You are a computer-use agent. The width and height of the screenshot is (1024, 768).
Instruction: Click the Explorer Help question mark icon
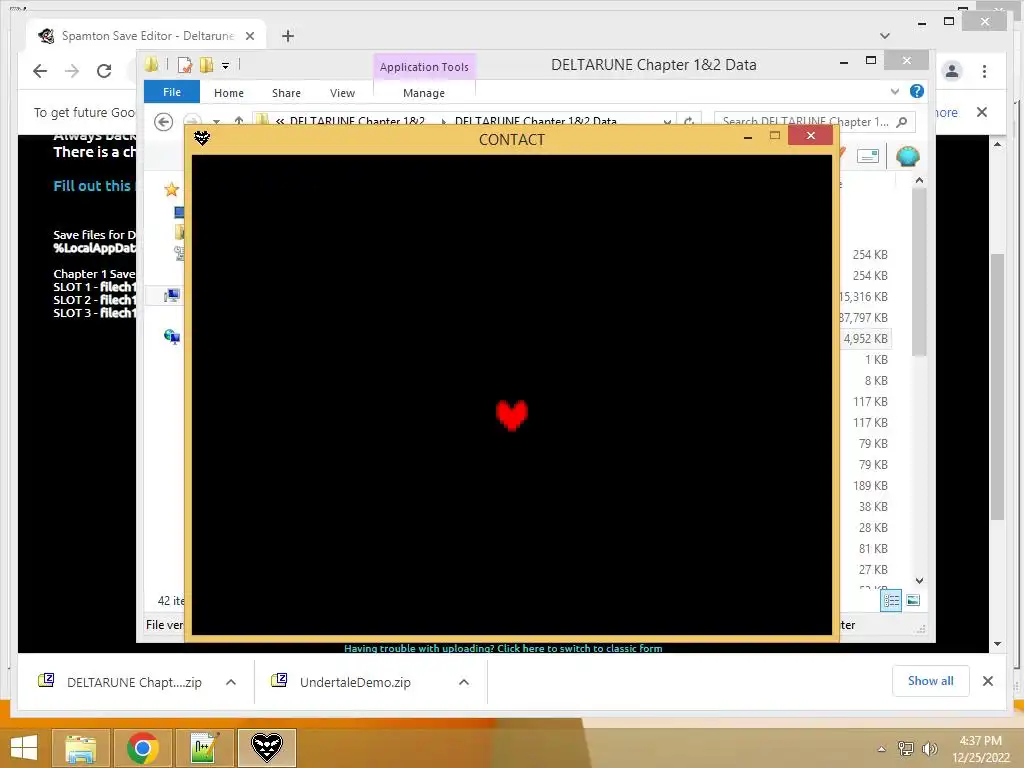[x=917, y=91]
